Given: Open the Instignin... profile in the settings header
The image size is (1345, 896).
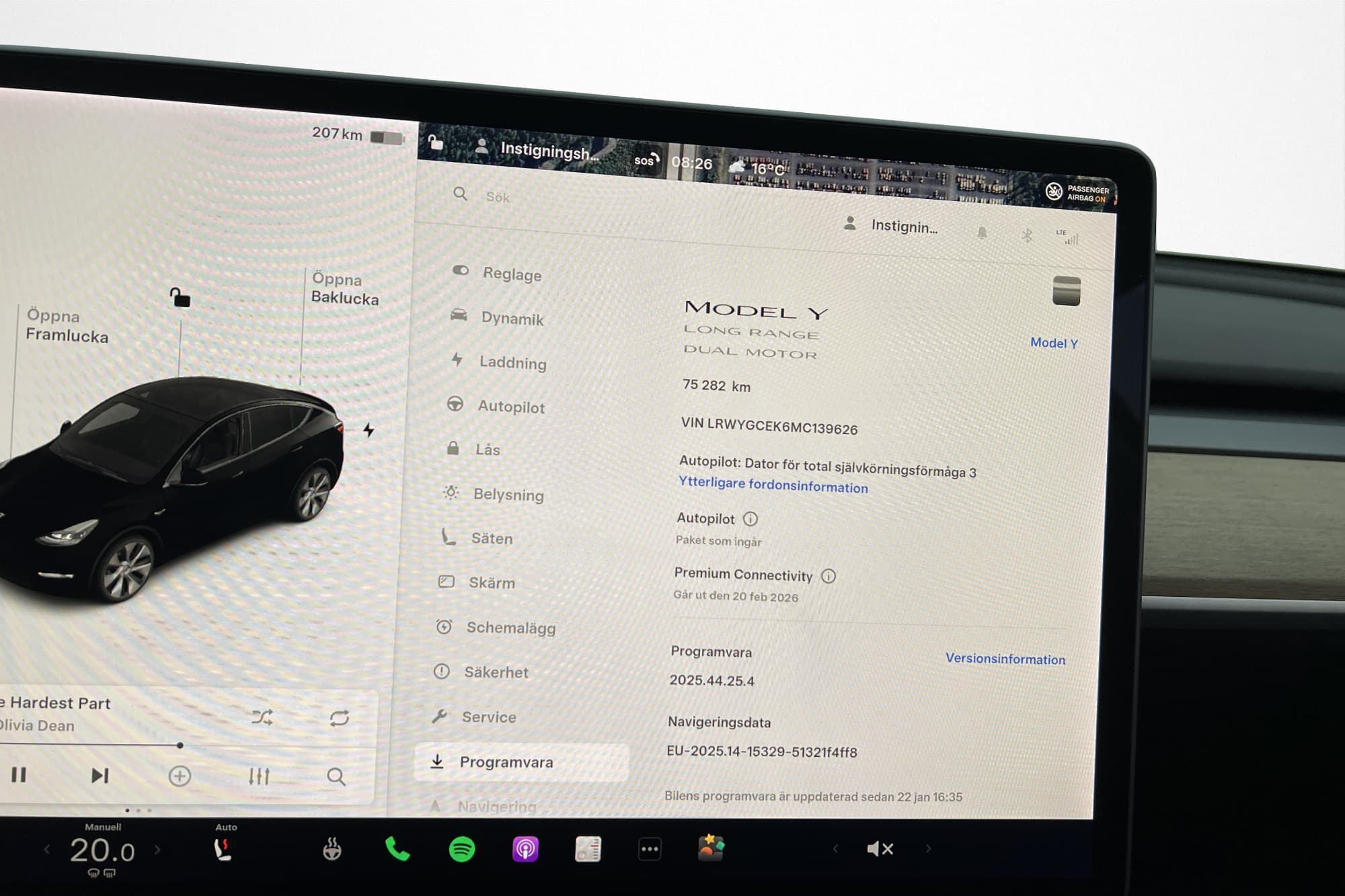Looking at the screenshot, I should (890, 225).
